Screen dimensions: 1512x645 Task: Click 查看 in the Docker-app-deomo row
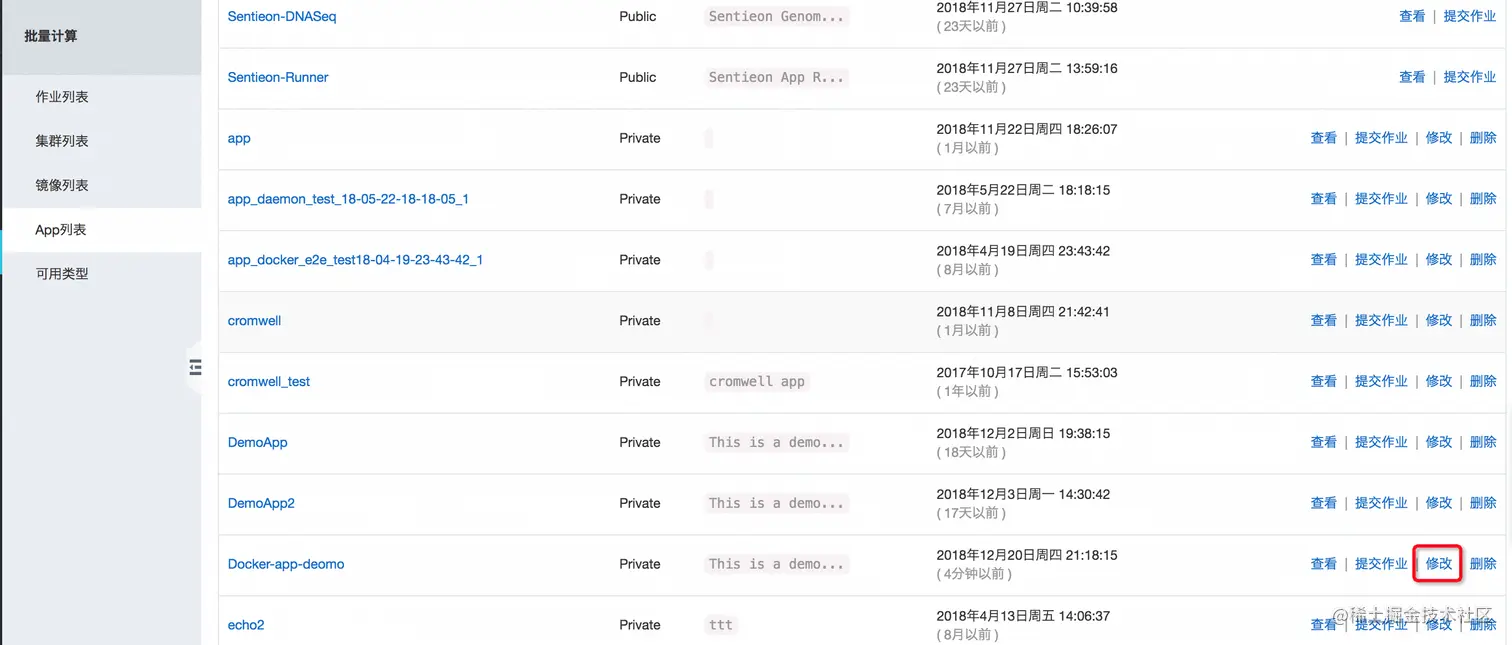(x=1324, y=564)
